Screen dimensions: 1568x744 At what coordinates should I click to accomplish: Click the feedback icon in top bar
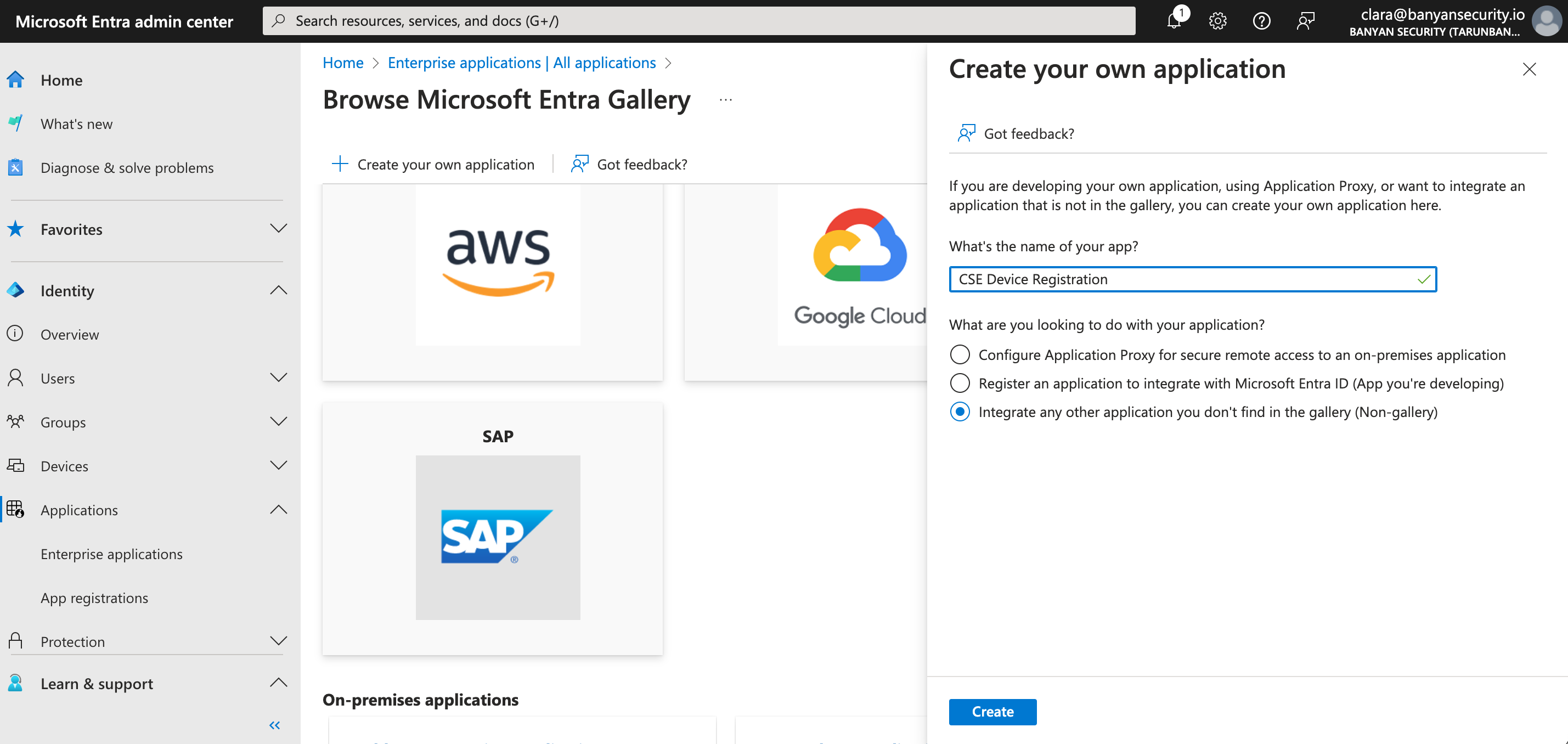[x=1305, y=21]
